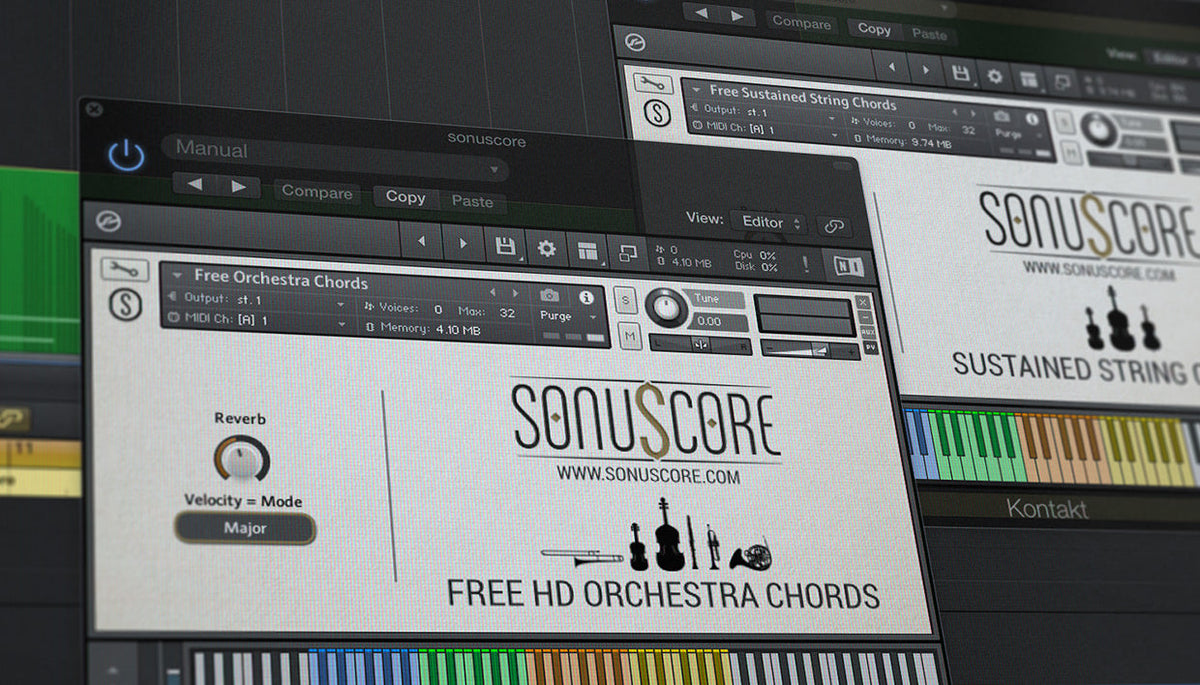This screenshot has width=1200, height=685.
Task: Click the Reverb knob
Action: [x=242, y=458]
